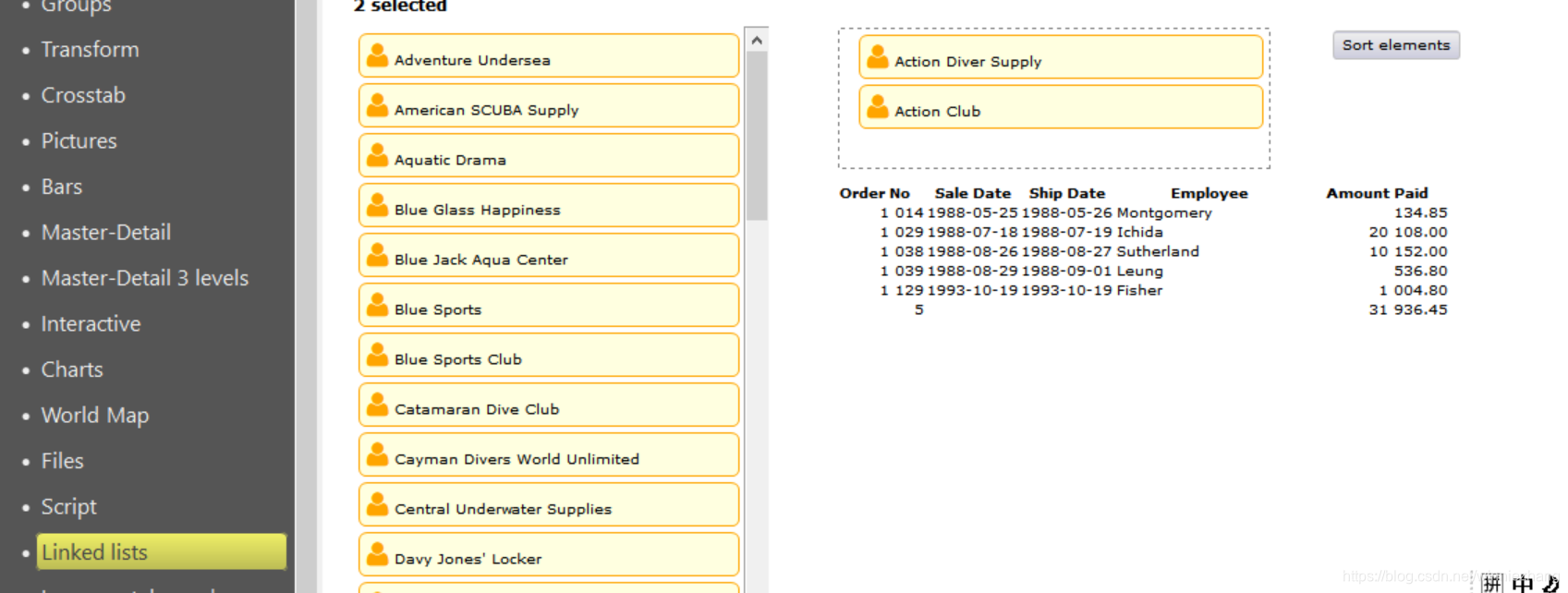
Task: Select the Central Underwater Supplies customer name
Action: click(503, 509)
